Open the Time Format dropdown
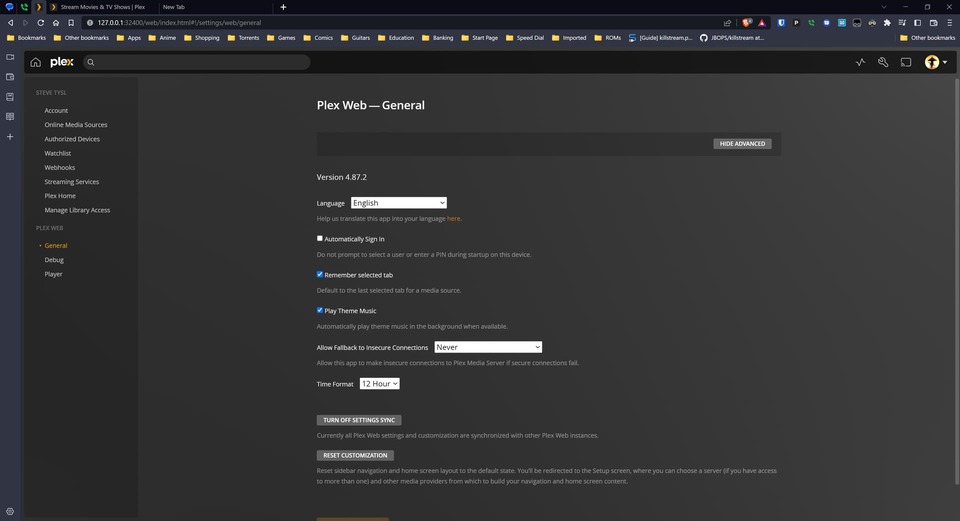960x521 pixels. (x=380, y=383)
